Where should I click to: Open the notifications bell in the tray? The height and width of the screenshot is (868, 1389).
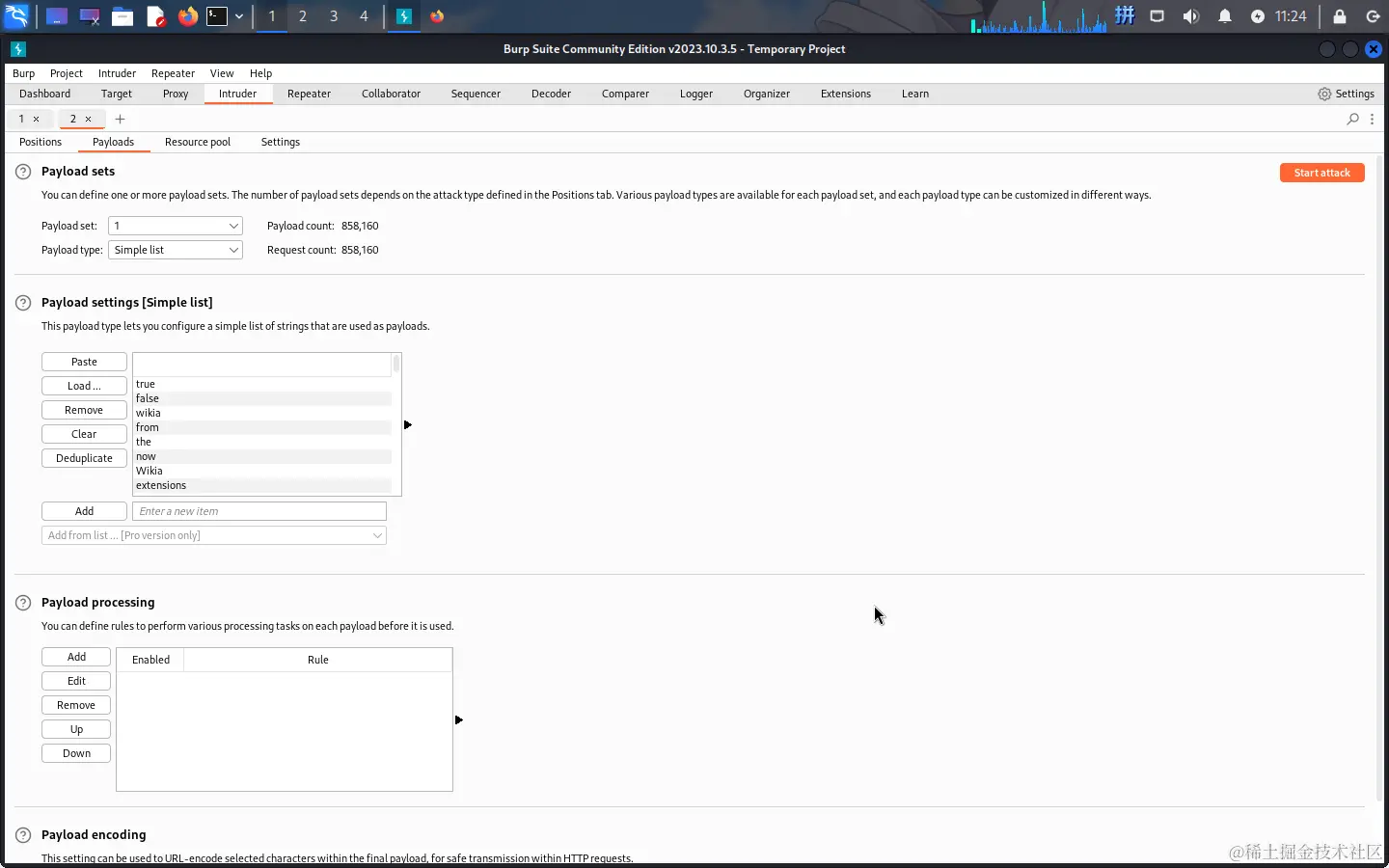(x=1225, y=16)
